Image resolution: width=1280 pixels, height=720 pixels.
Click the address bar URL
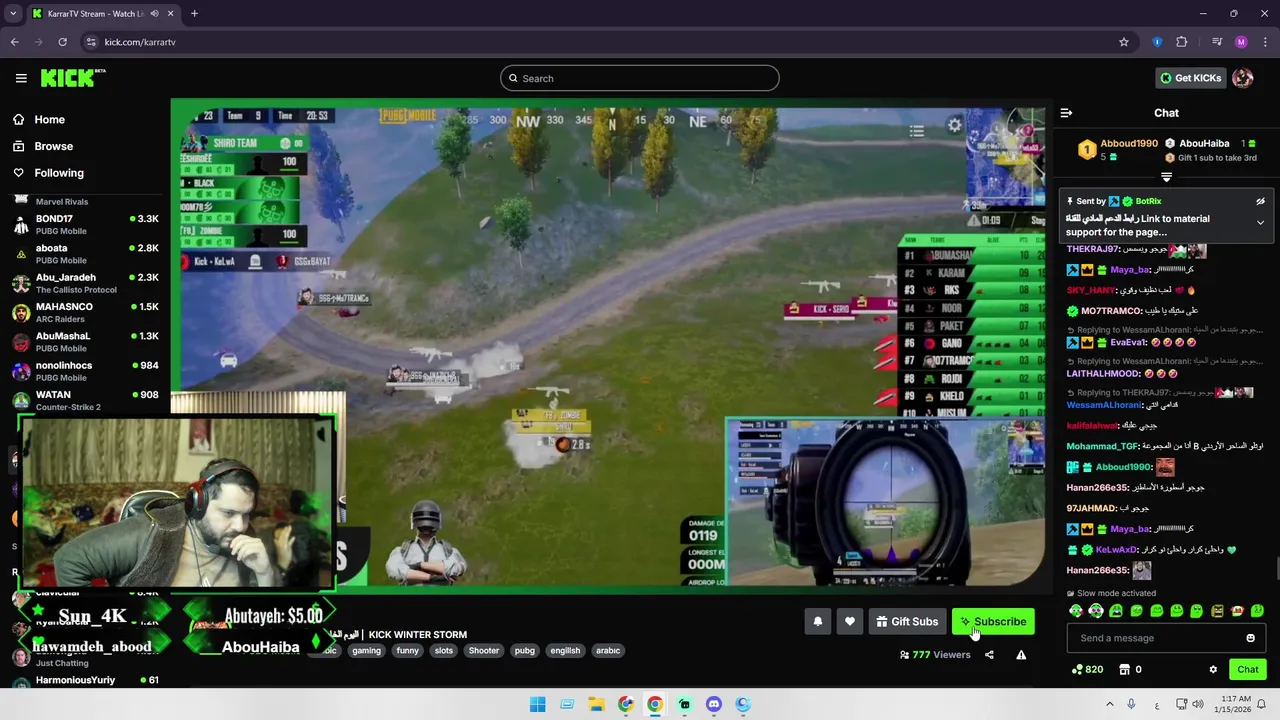click(x=140, y=42)
